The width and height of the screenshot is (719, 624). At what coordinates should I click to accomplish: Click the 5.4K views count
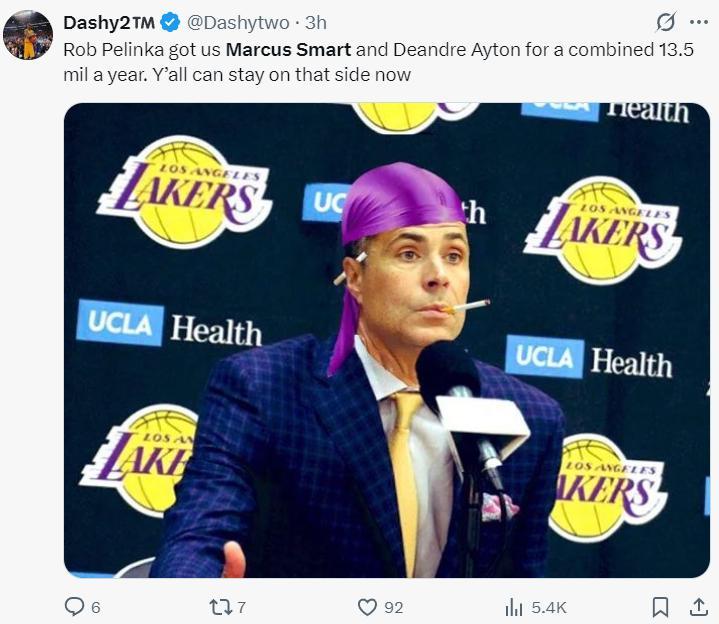click(548, 607)
